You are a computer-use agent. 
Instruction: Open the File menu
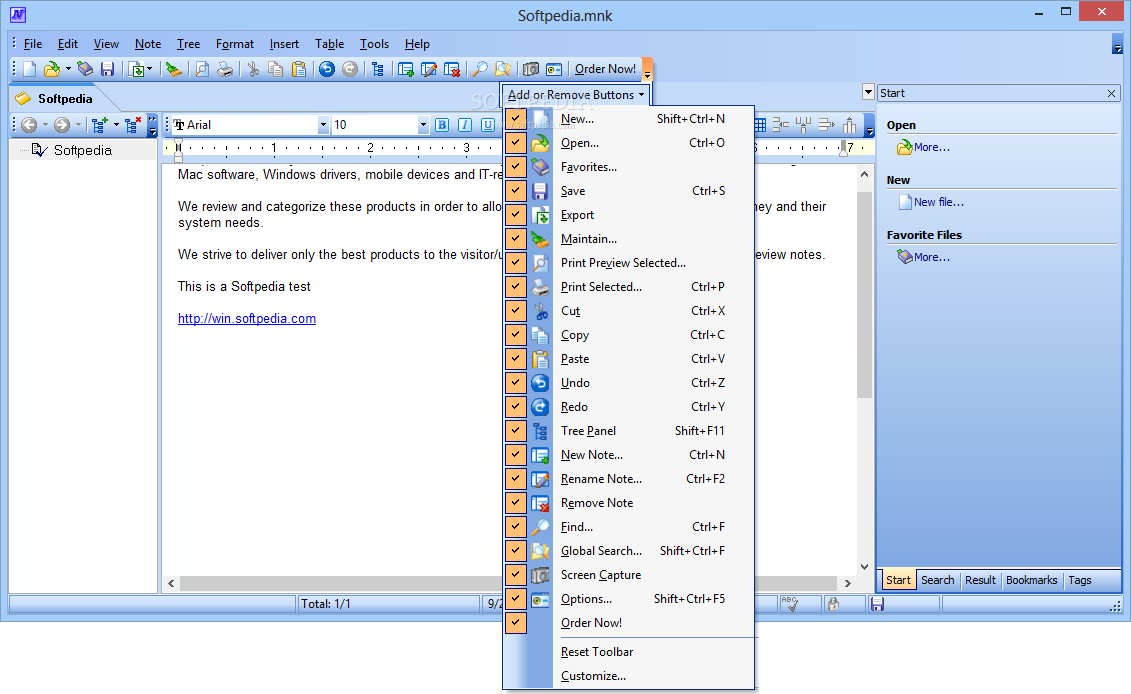click(32, 44)
